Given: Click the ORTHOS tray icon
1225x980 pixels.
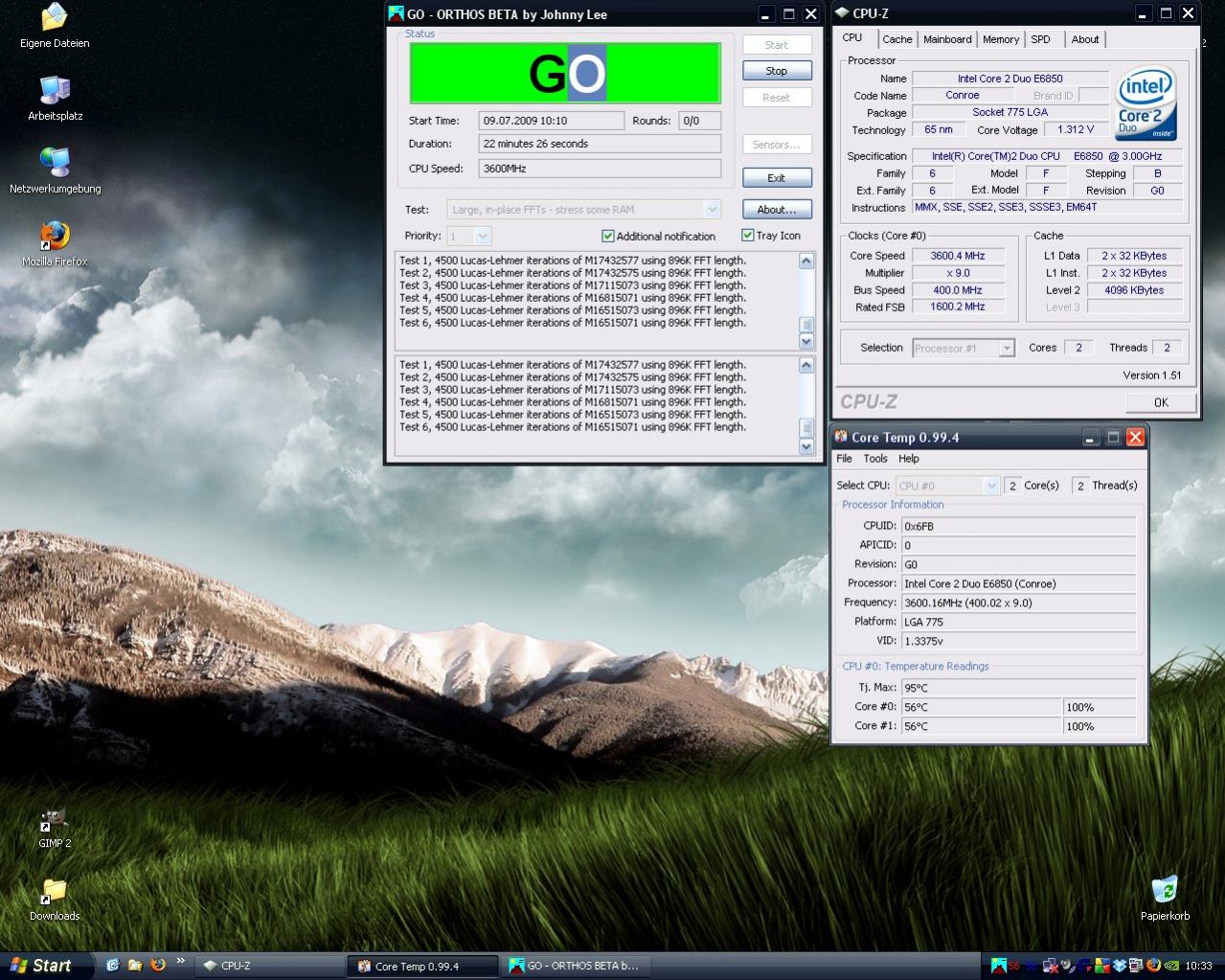Looking at the screenshot, I should (999, 966).
